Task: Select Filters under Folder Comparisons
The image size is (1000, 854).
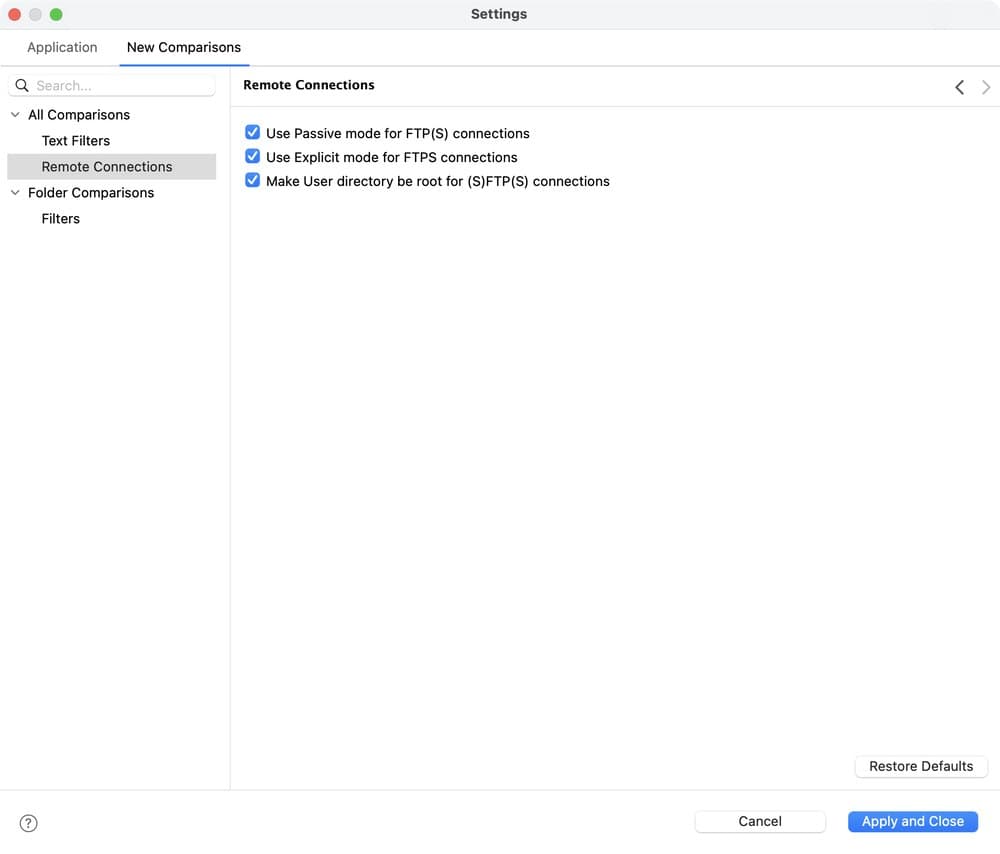Action: point(61,219)
